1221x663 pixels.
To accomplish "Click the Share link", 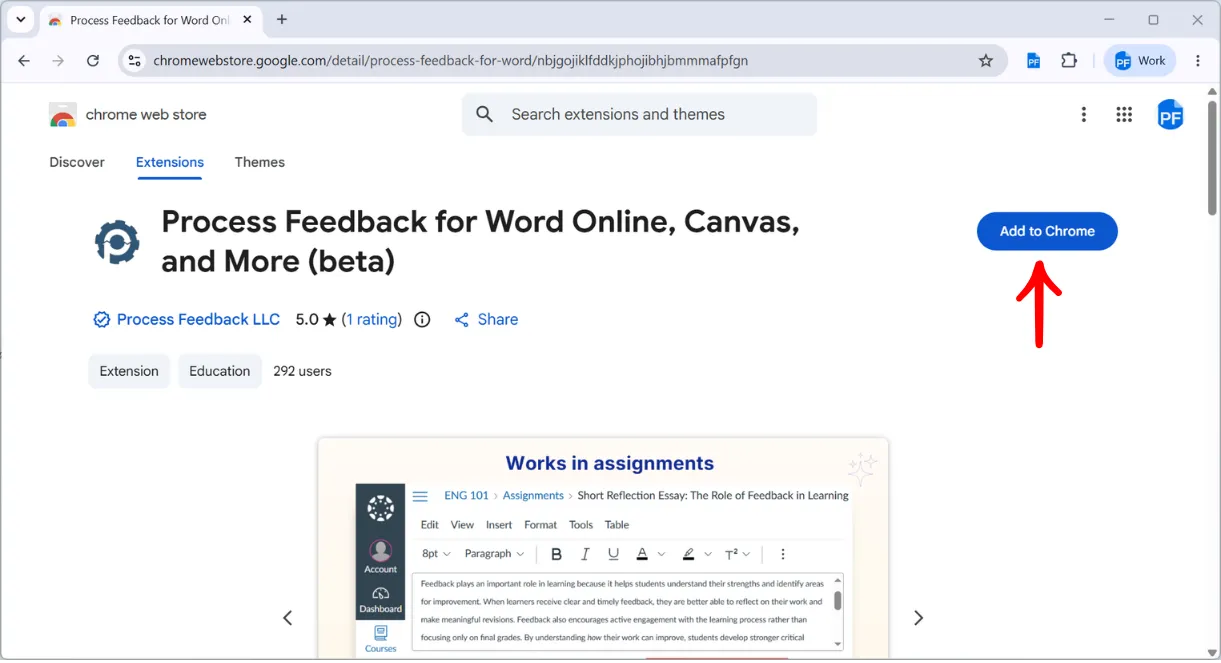I will click(486, 320).
